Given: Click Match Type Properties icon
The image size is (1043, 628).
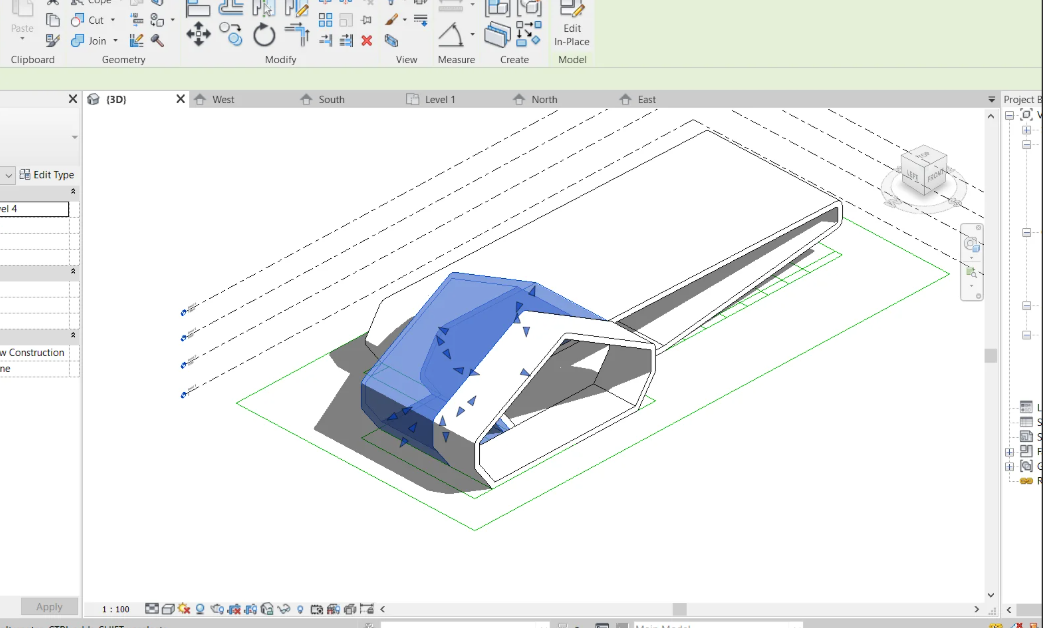Looking at the screenshot, I should coord(53,41).
